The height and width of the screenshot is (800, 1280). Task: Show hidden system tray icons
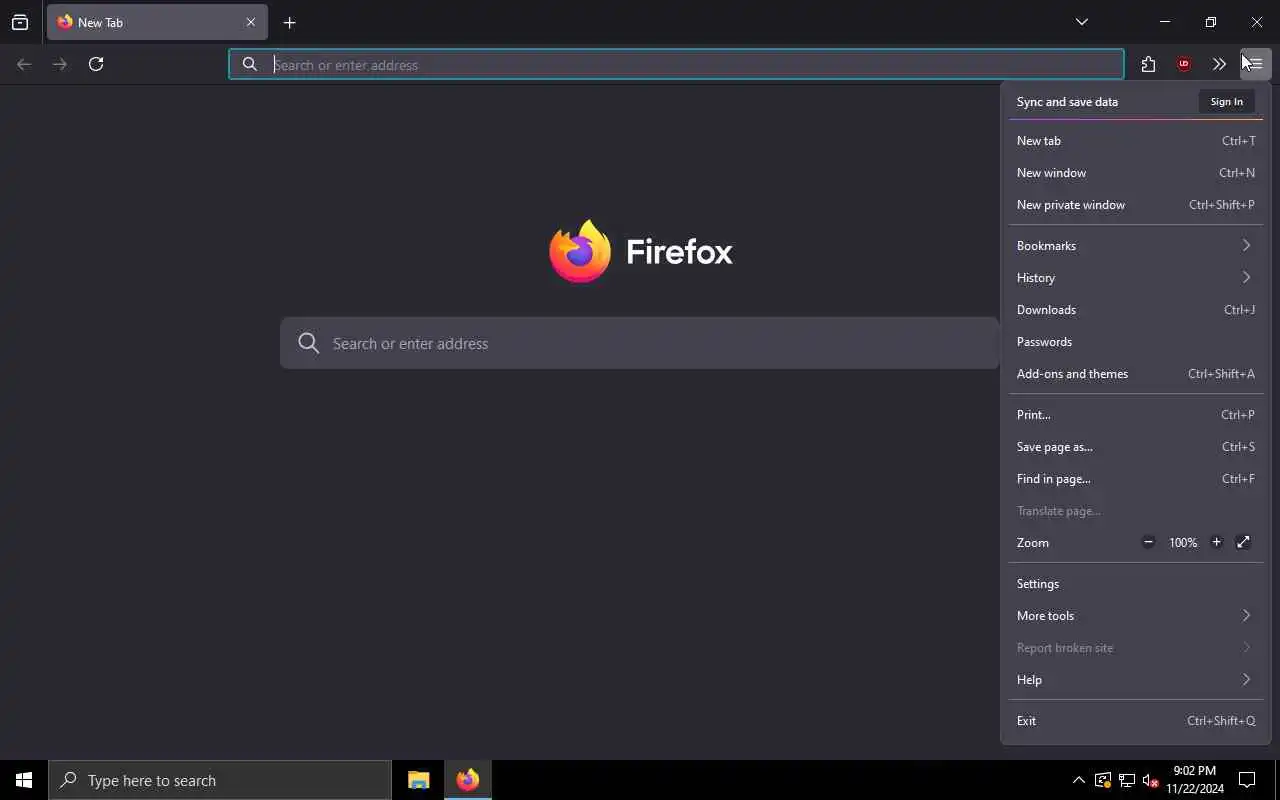coord(1078,780)
